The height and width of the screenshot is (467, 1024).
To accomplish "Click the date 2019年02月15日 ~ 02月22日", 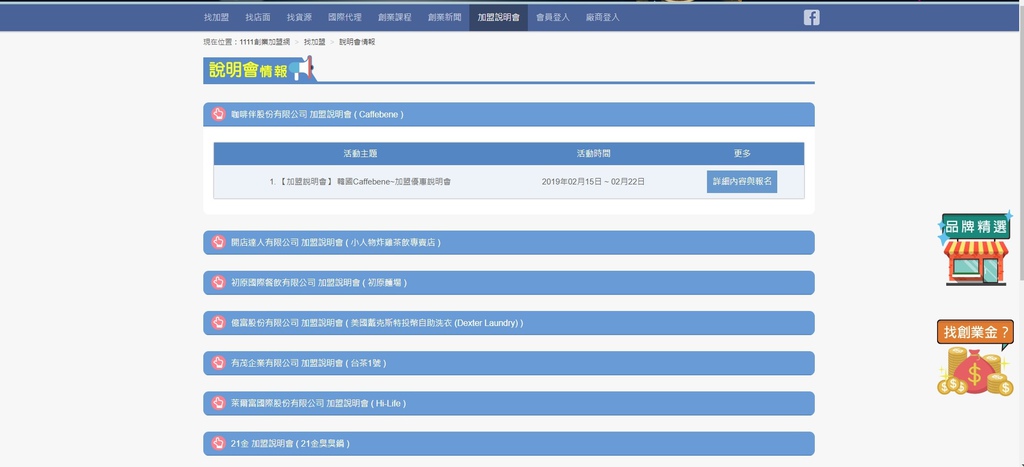I will point(593,182).
